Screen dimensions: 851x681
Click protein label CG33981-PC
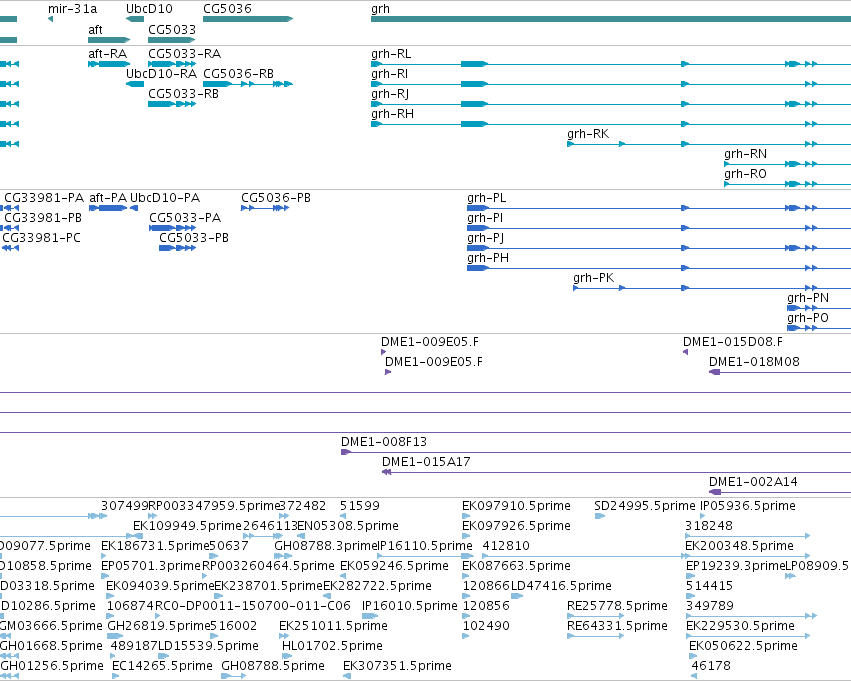41,238
